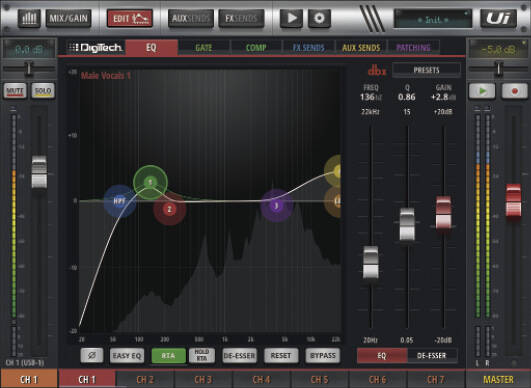The height and width of the screenshot is (388, 531).
Task: Click the red record button
Action: pos(514,91)
